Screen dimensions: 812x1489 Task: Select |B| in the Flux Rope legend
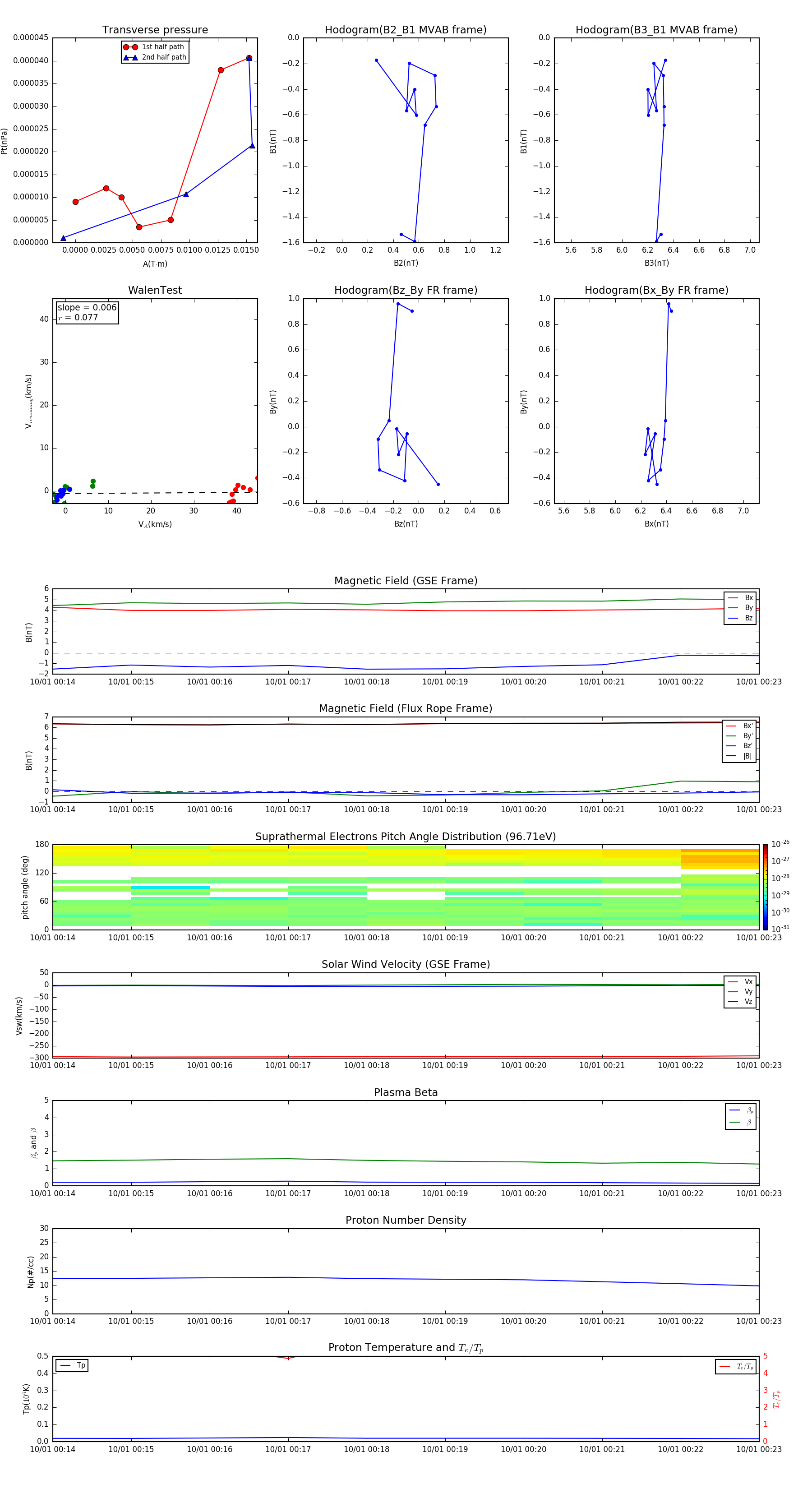tap(740, 756)
